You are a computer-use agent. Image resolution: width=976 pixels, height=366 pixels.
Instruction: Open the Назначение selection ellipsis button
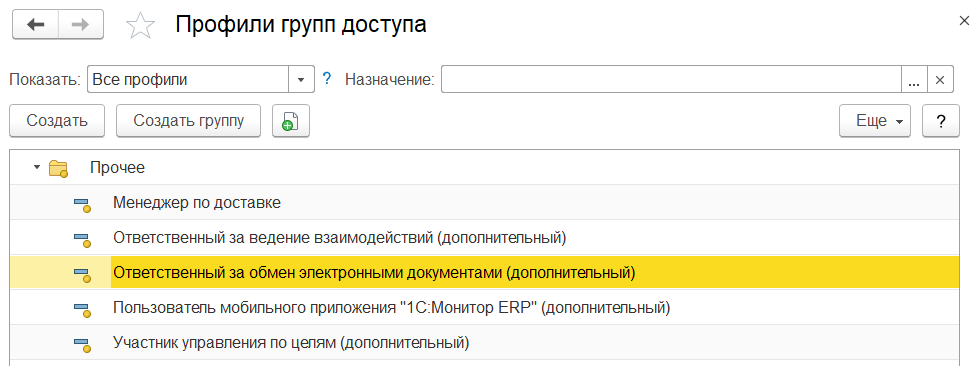pos(914,80)
